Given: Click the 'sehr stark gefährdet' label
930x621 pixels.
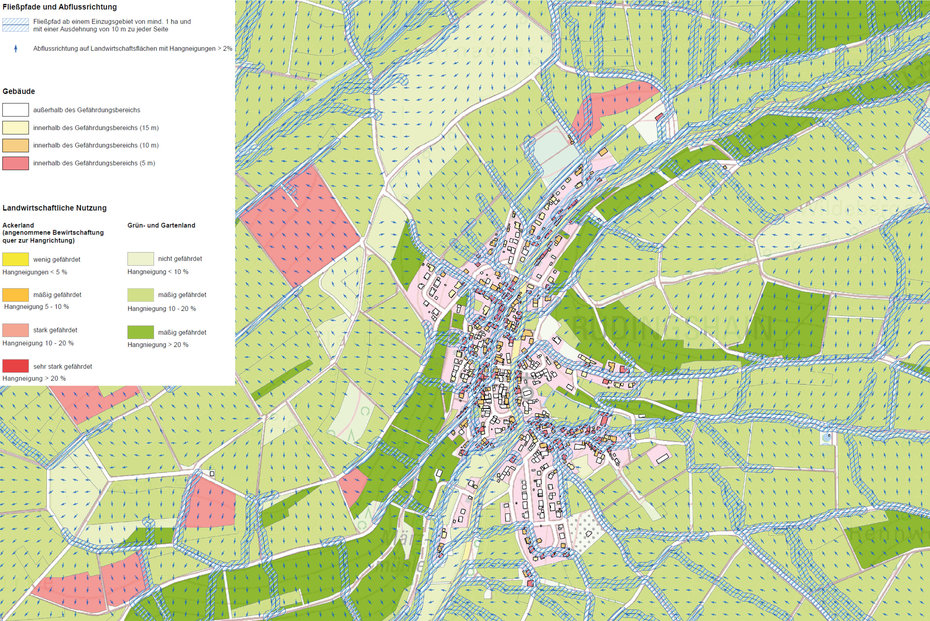Looking at the screenshot, I should (x=62, y=367).
